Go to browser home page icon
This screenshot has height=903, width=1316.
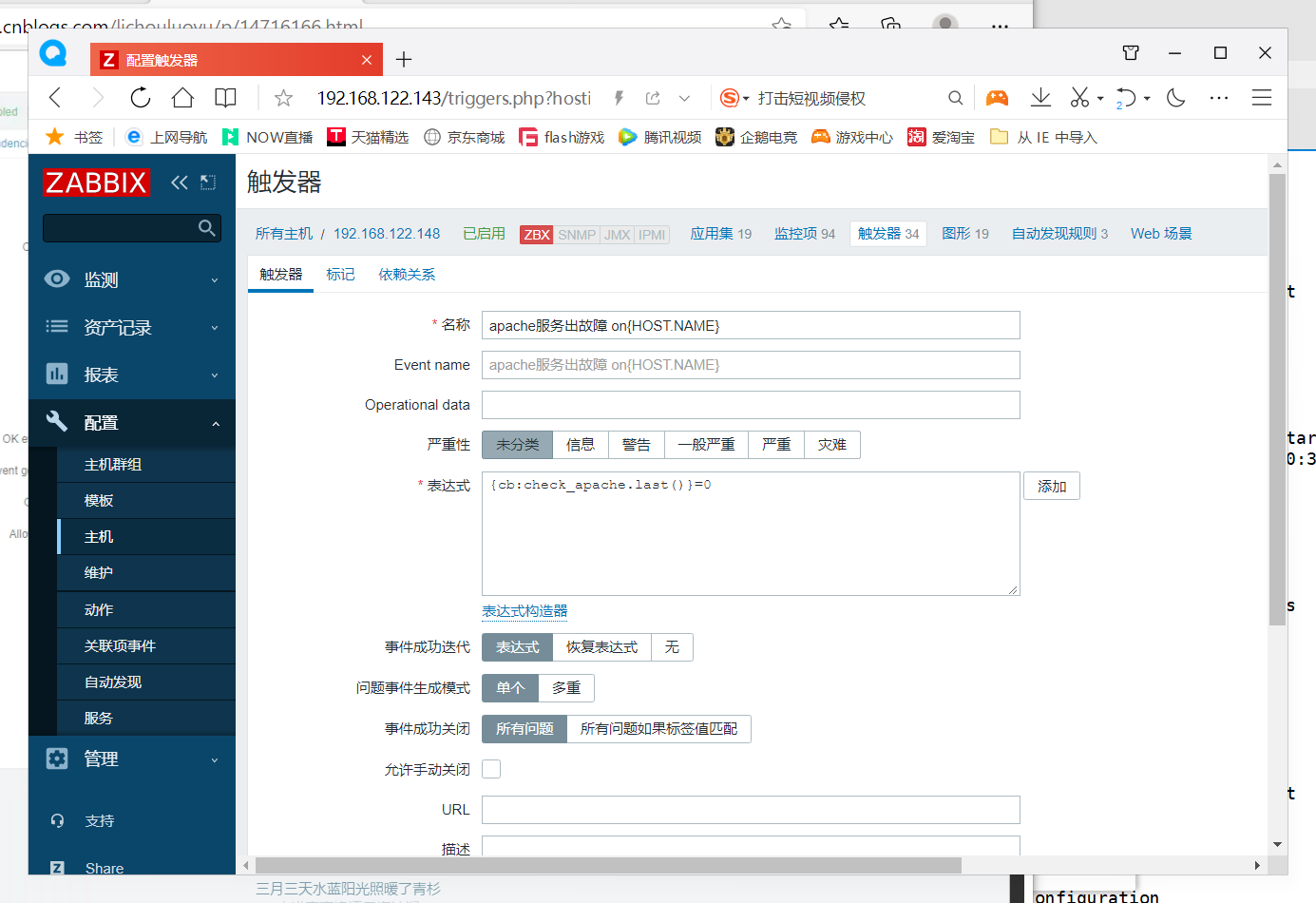[x=182, y=98]
